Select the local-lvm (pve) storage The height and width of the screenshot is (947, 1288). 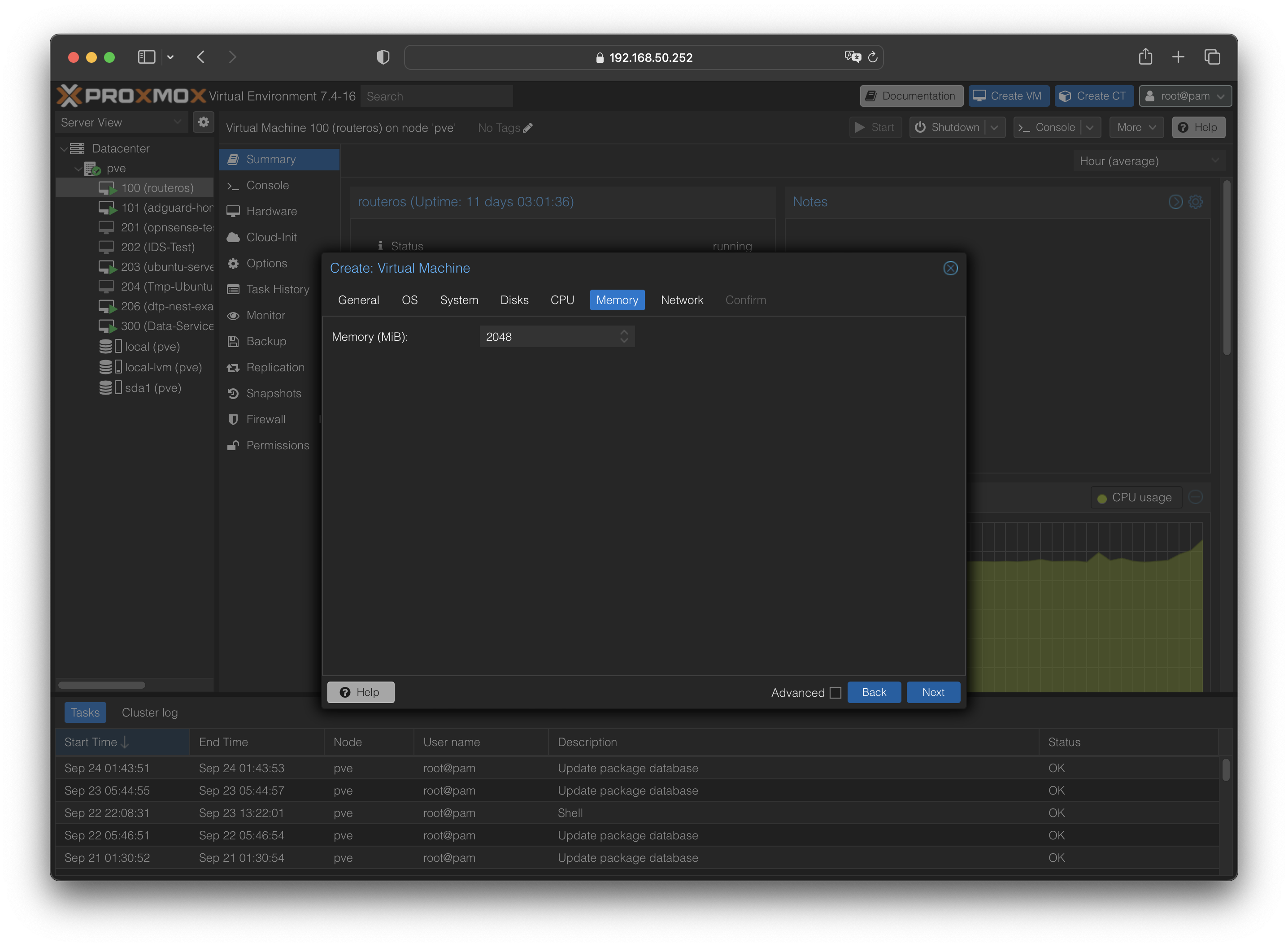point(163,367)
